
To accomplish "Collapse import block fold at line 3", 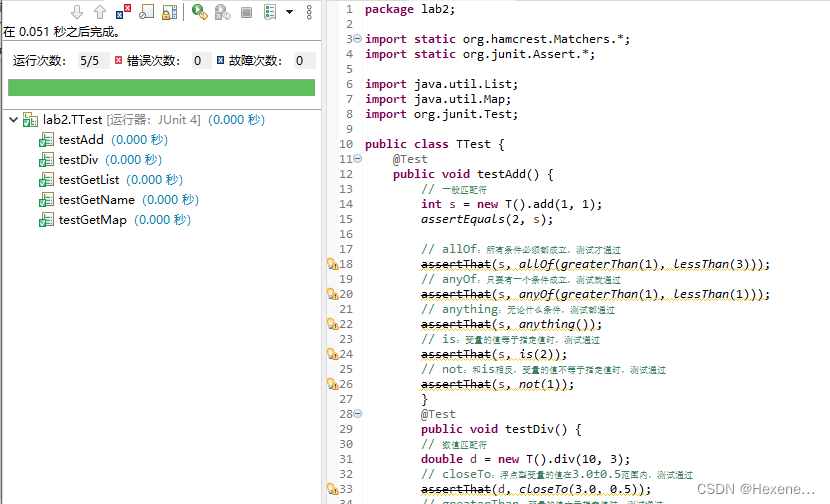I will tap(357, 39).
